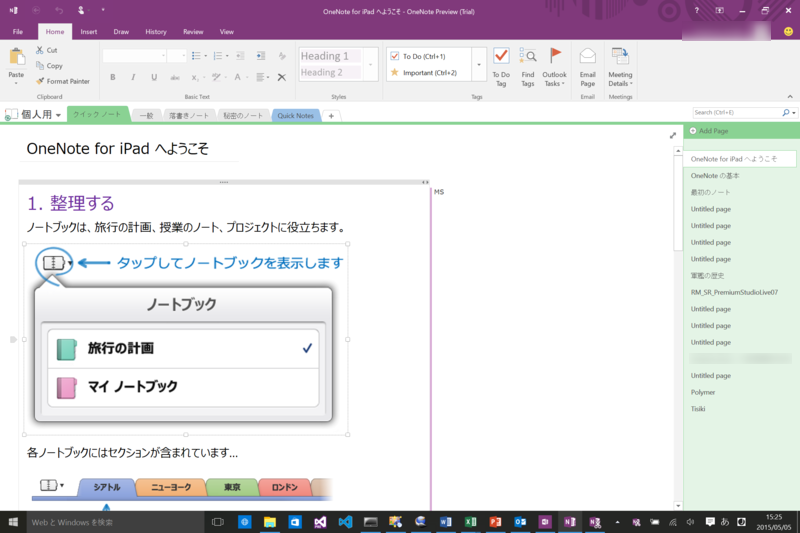This screenshot has height=533, width=800.
Task: Toggle bold formatting
Action: coord(113,77)
